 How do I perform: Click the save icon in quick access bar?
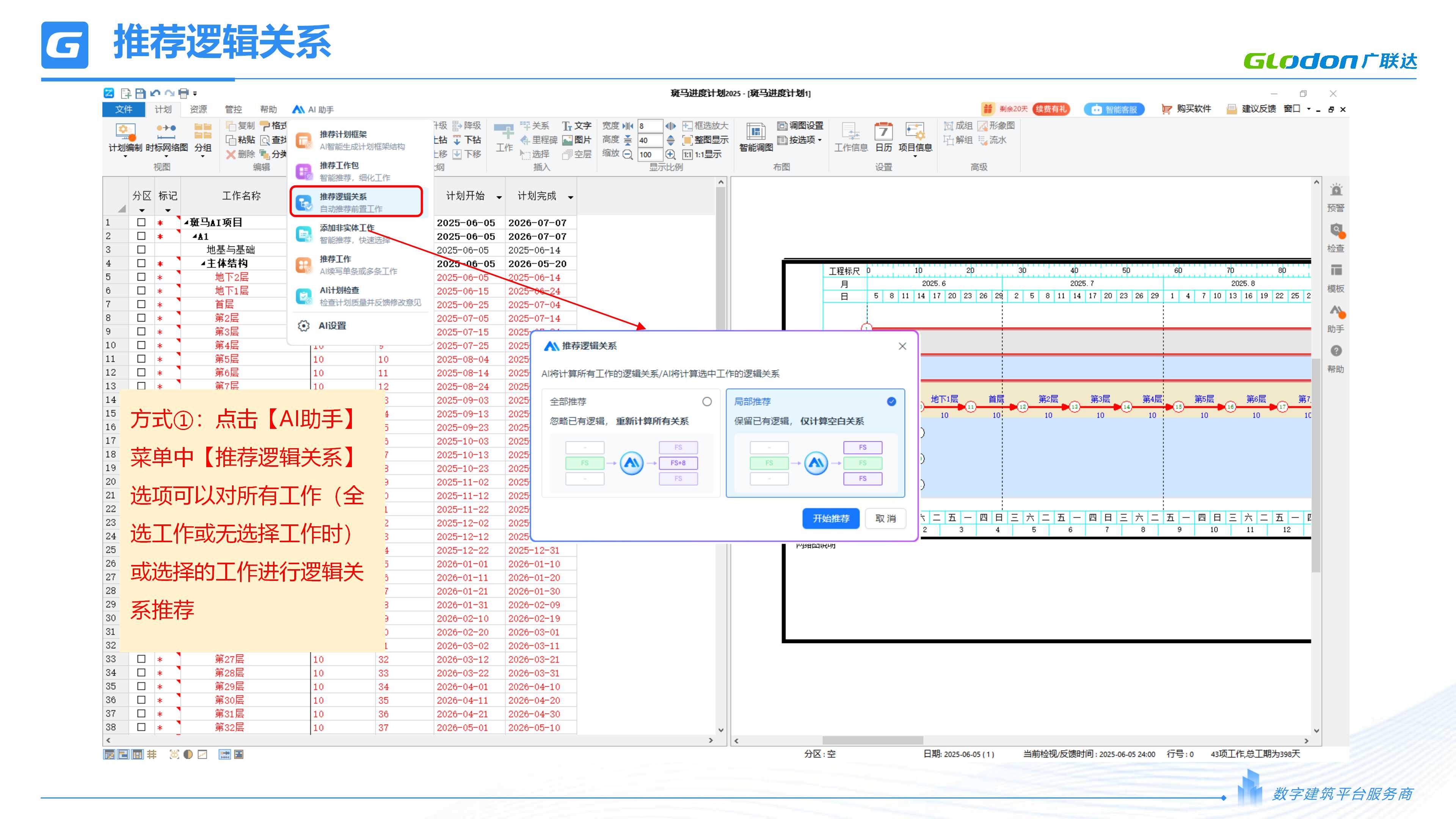(x=140, y=93)
